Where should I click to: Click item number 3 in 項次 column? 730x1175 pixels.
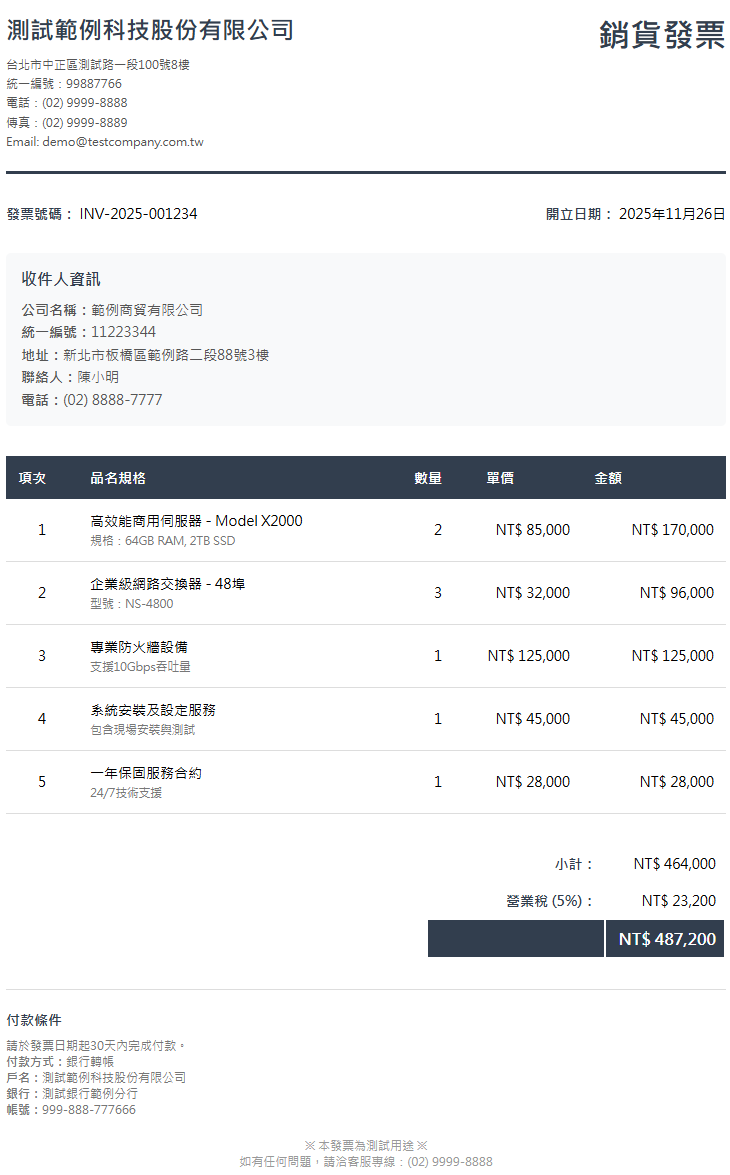[x=42, y=656]
